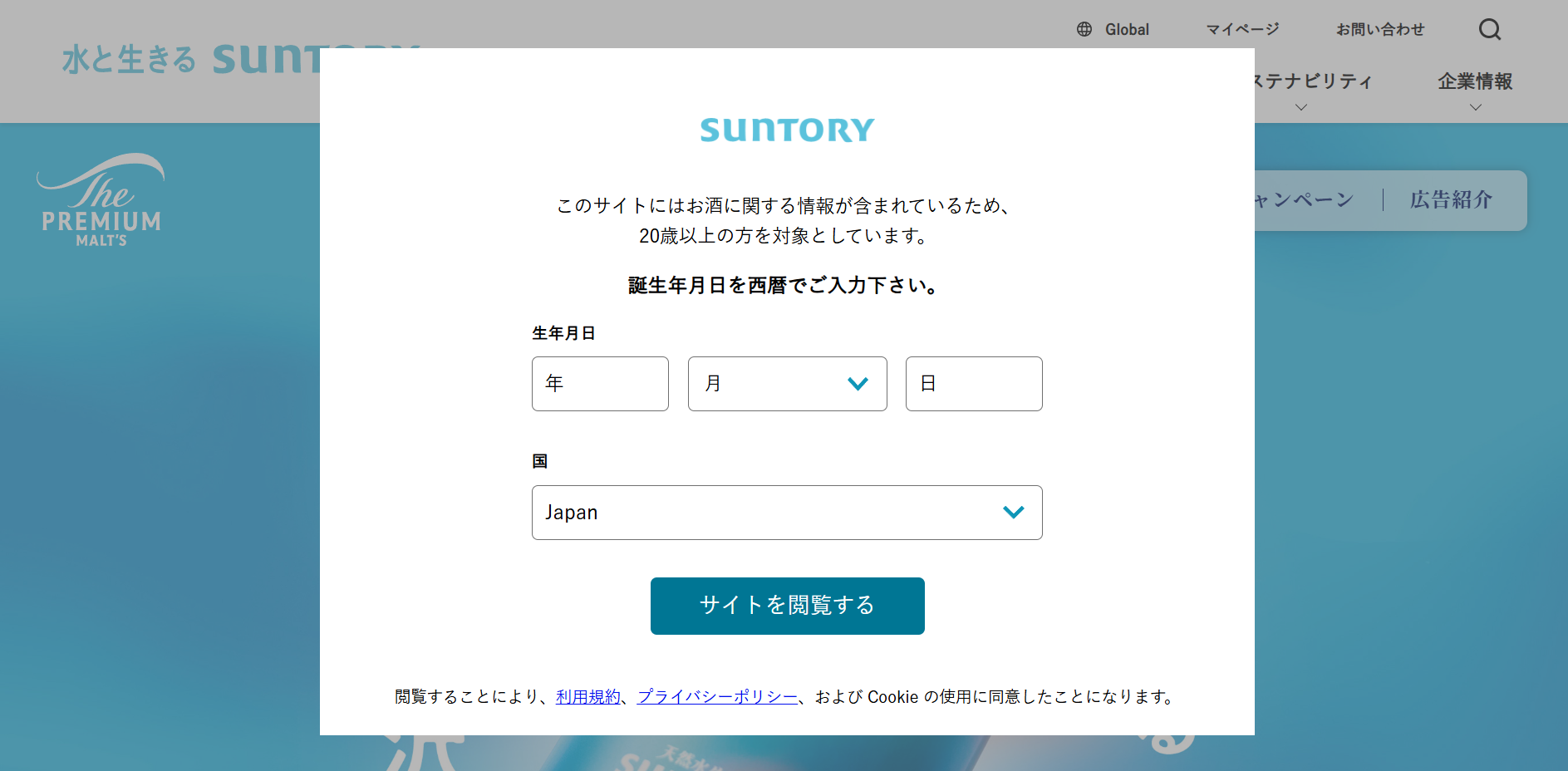Open the サステナビリティ menu item

coord(1313,81)
